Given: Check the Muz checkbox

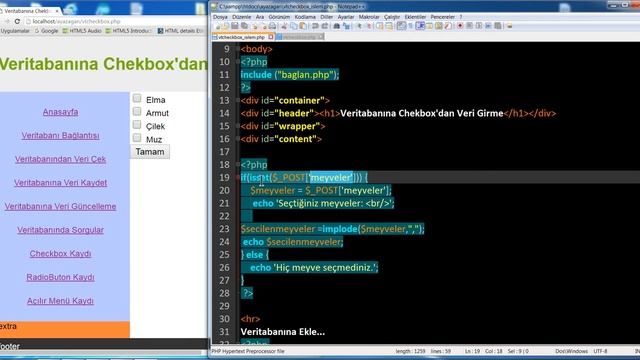Looking at the screenshot, I should pos(137,138).
